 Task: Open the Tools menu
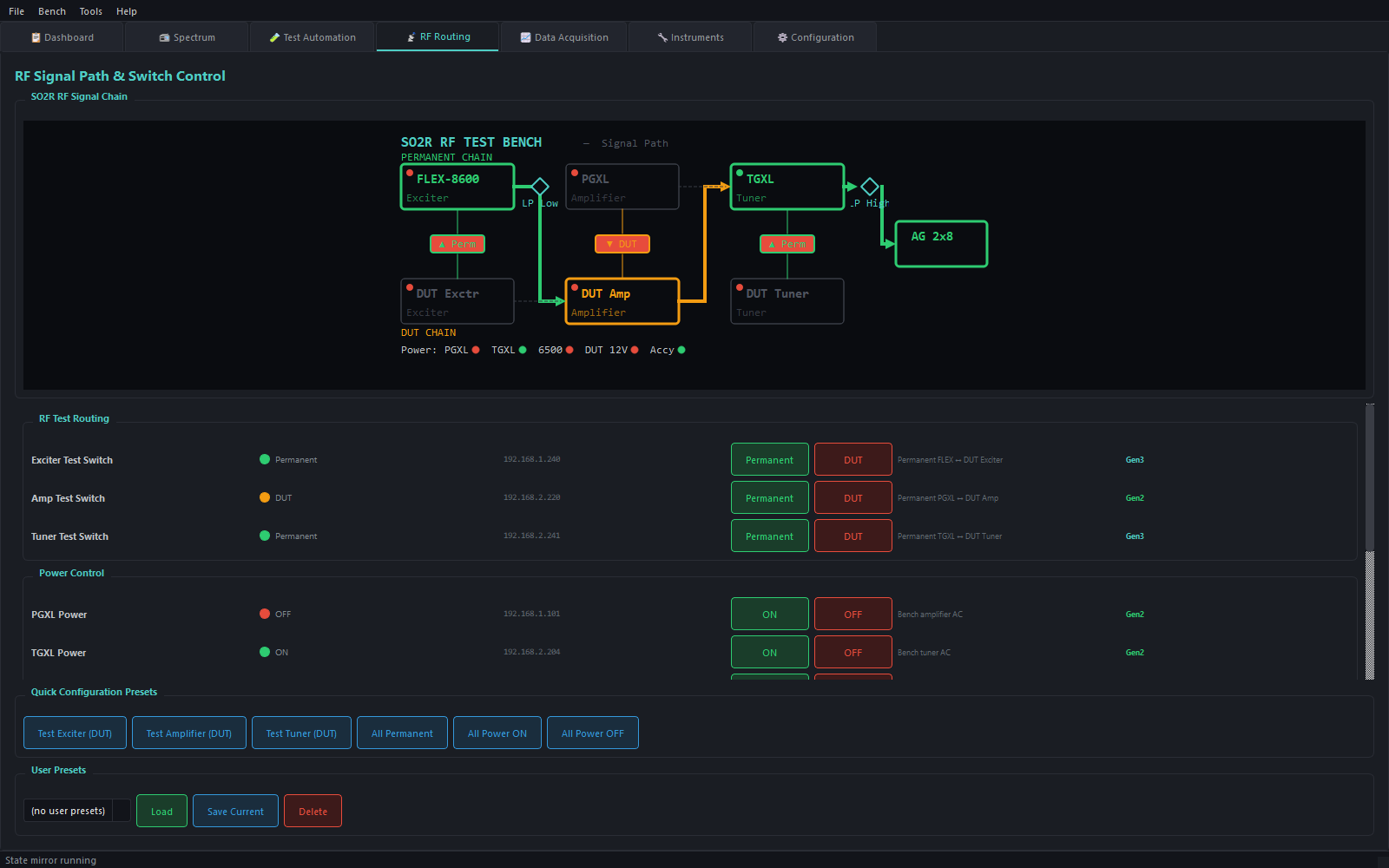(x=91, y=11)
